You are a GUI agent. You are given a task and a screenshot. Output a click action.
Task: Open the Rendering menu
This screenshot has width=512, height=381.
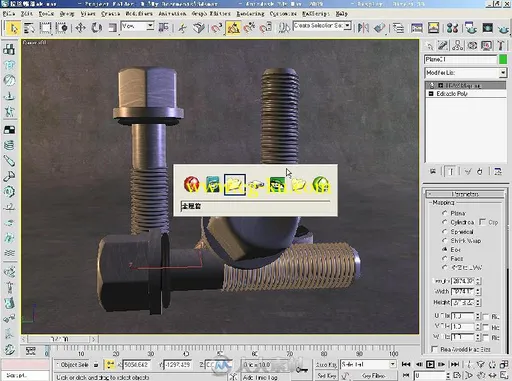250,14
